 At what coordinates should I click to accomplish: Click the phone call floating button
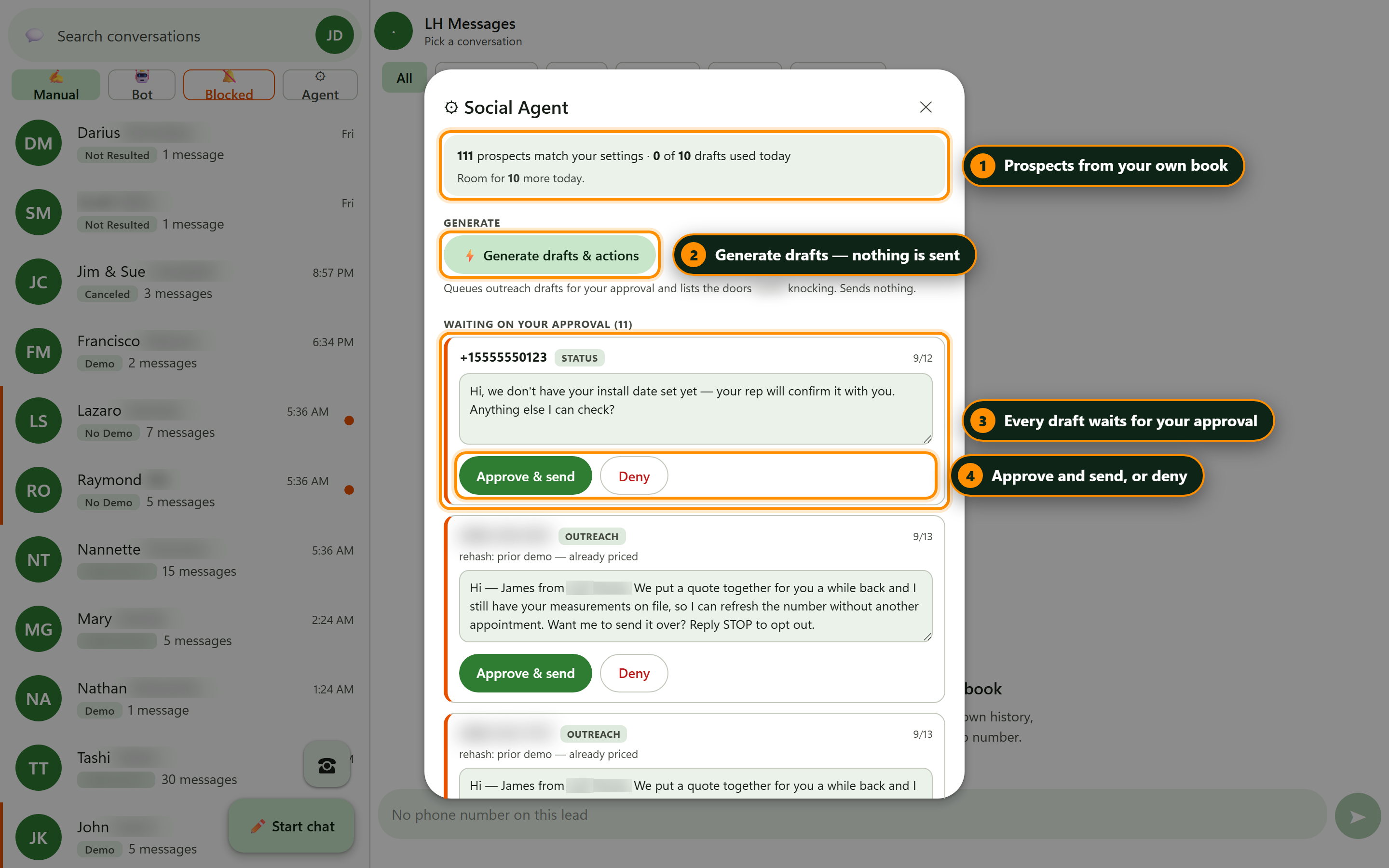[x=327, y=765]
